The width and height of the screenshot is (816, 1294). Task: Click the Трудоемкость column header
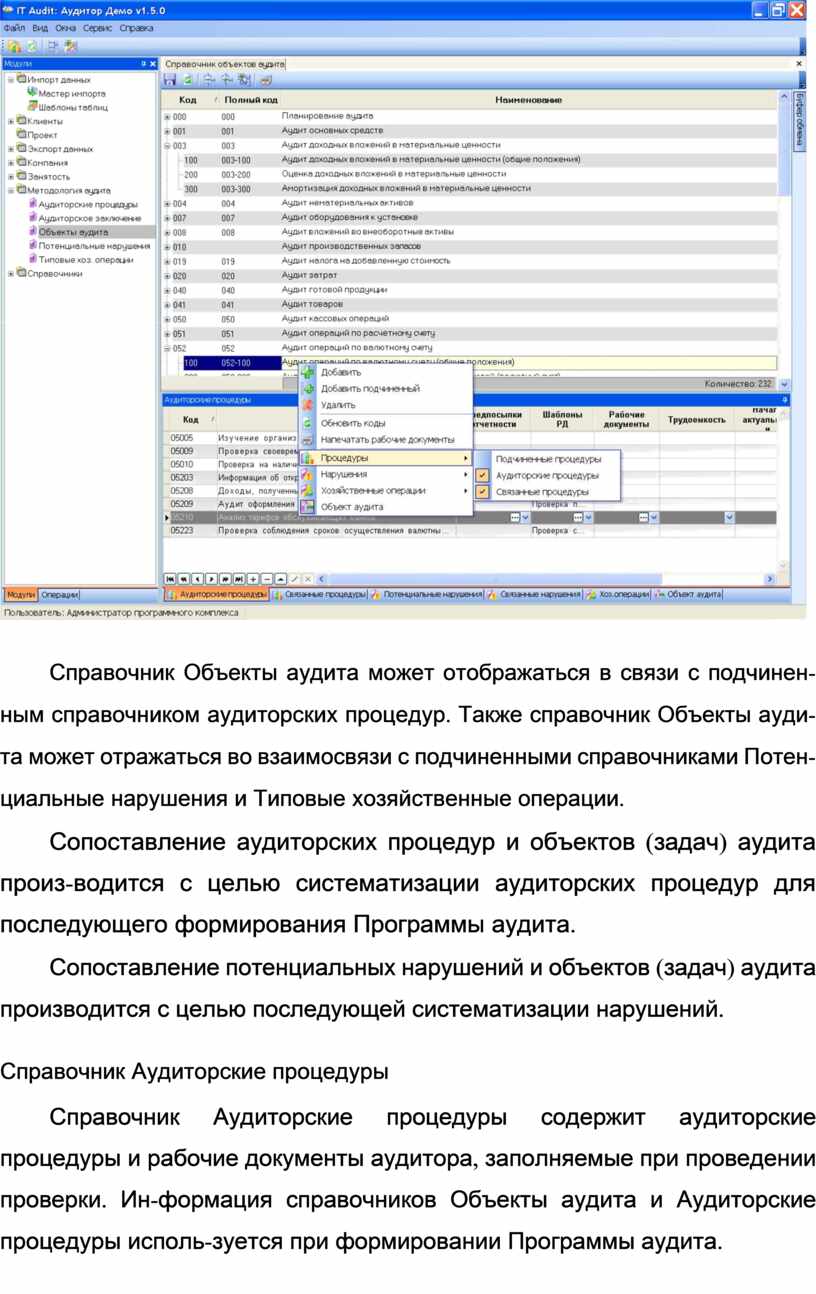(x=697, y=420)
